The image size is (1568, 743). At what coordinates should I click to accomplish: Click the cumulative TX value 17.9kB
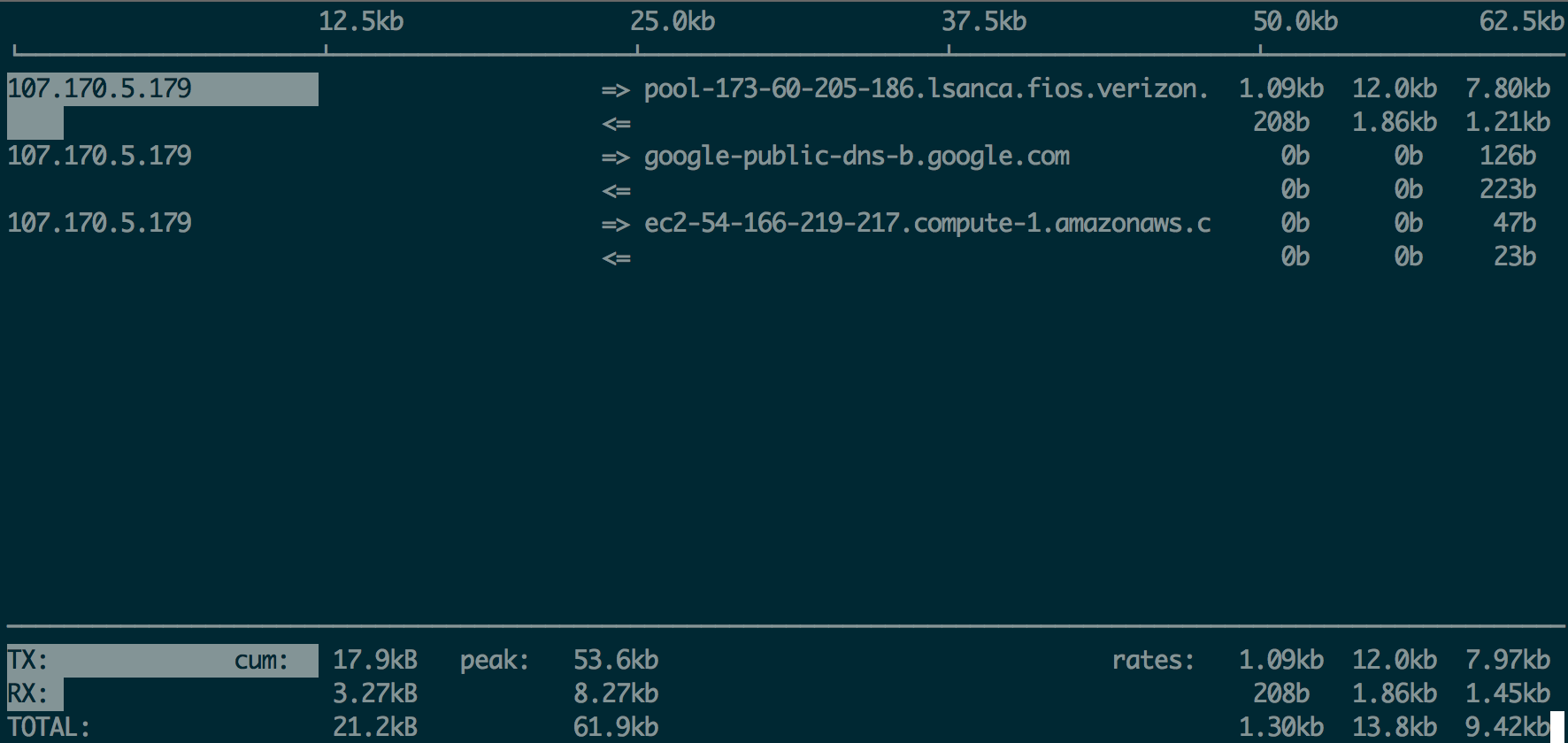click(375, 661)
